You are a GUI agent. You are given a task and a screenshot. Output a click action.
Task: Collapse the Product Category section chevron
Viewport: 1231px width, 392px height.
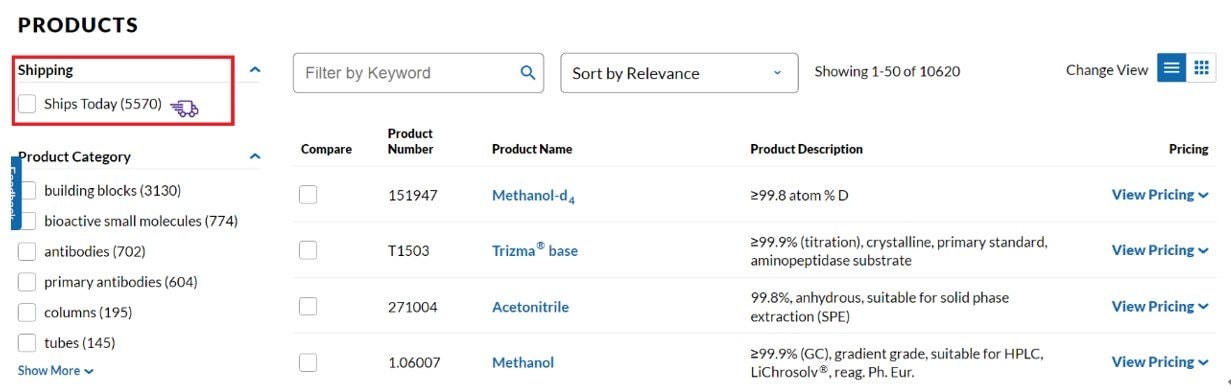[255, 157]
